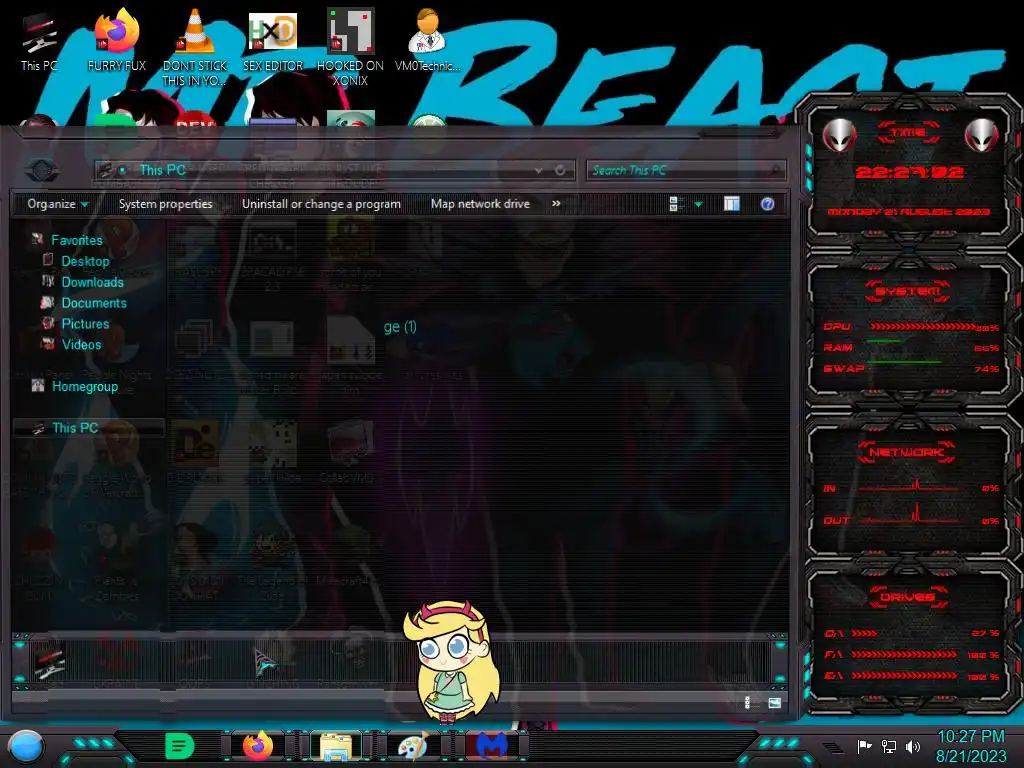Open Malwarebytes from the taskbar
The image size is (1024, 768).
(491, 746)
